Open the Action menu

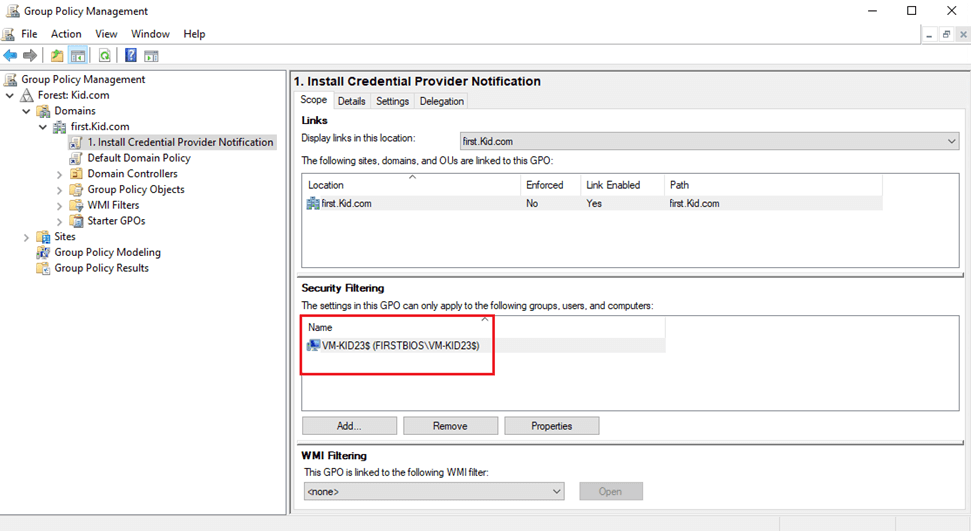[x=66, y=34]
